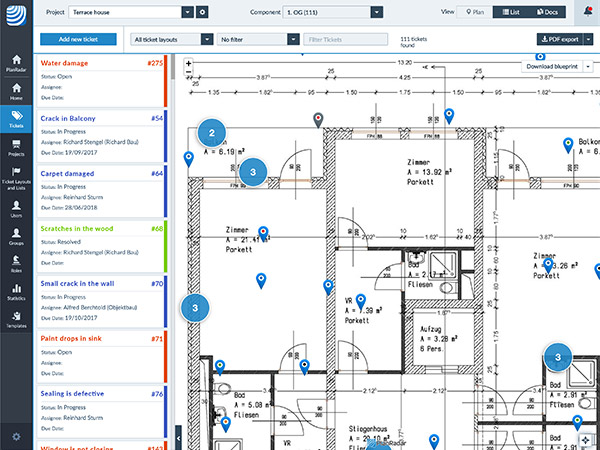Click Add new ticket button
The width and height of the screenshot is (600, 450).
click(77, 39)
